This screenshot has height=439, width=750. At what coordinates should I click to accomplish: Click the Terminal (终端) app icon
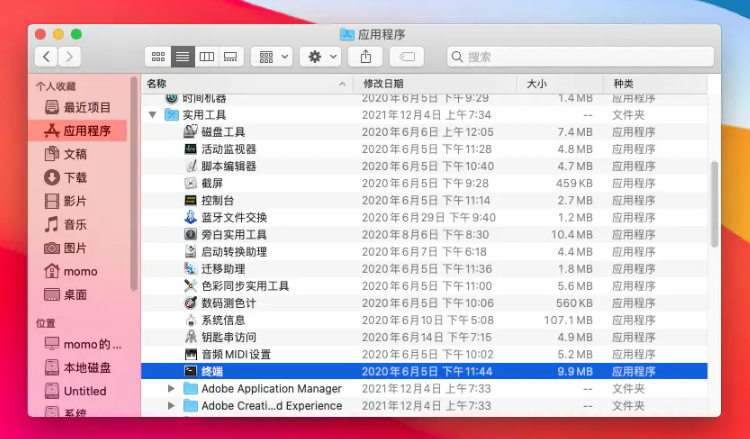191,371
